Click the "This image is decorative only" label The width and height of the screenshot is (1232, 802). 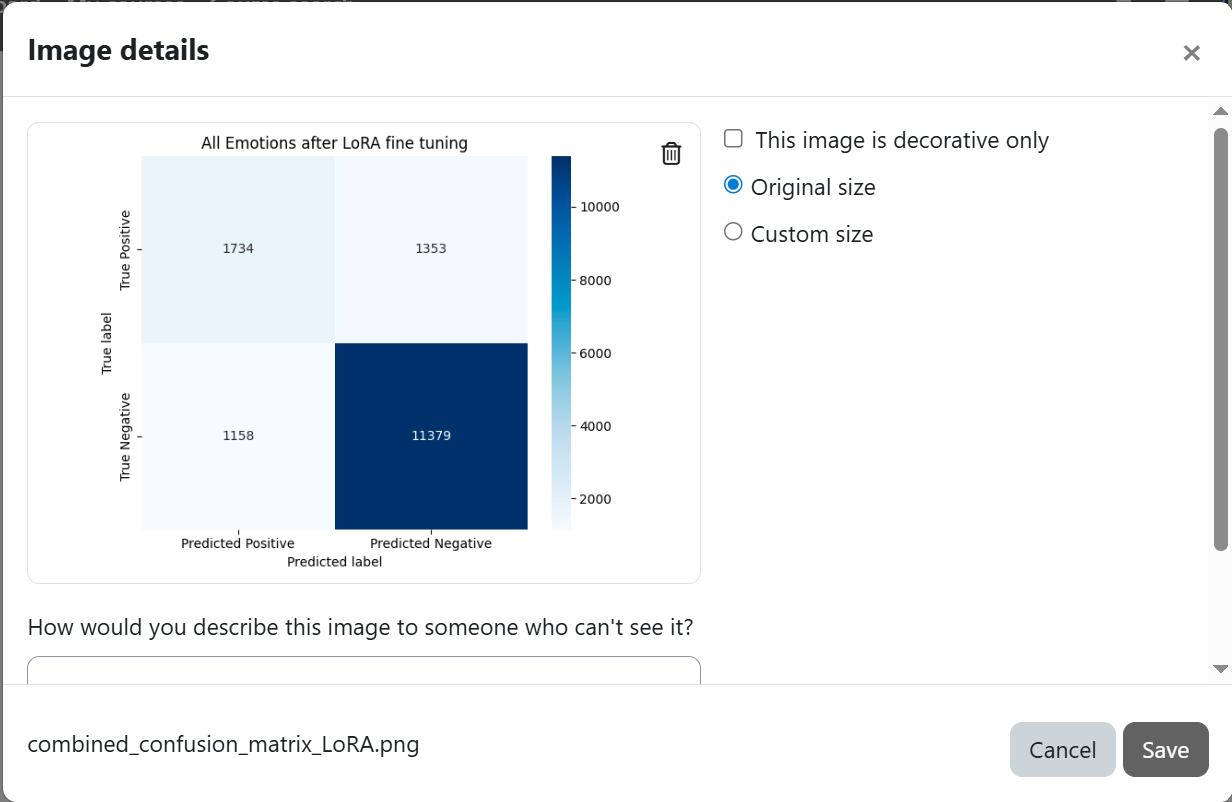point(902,140)
